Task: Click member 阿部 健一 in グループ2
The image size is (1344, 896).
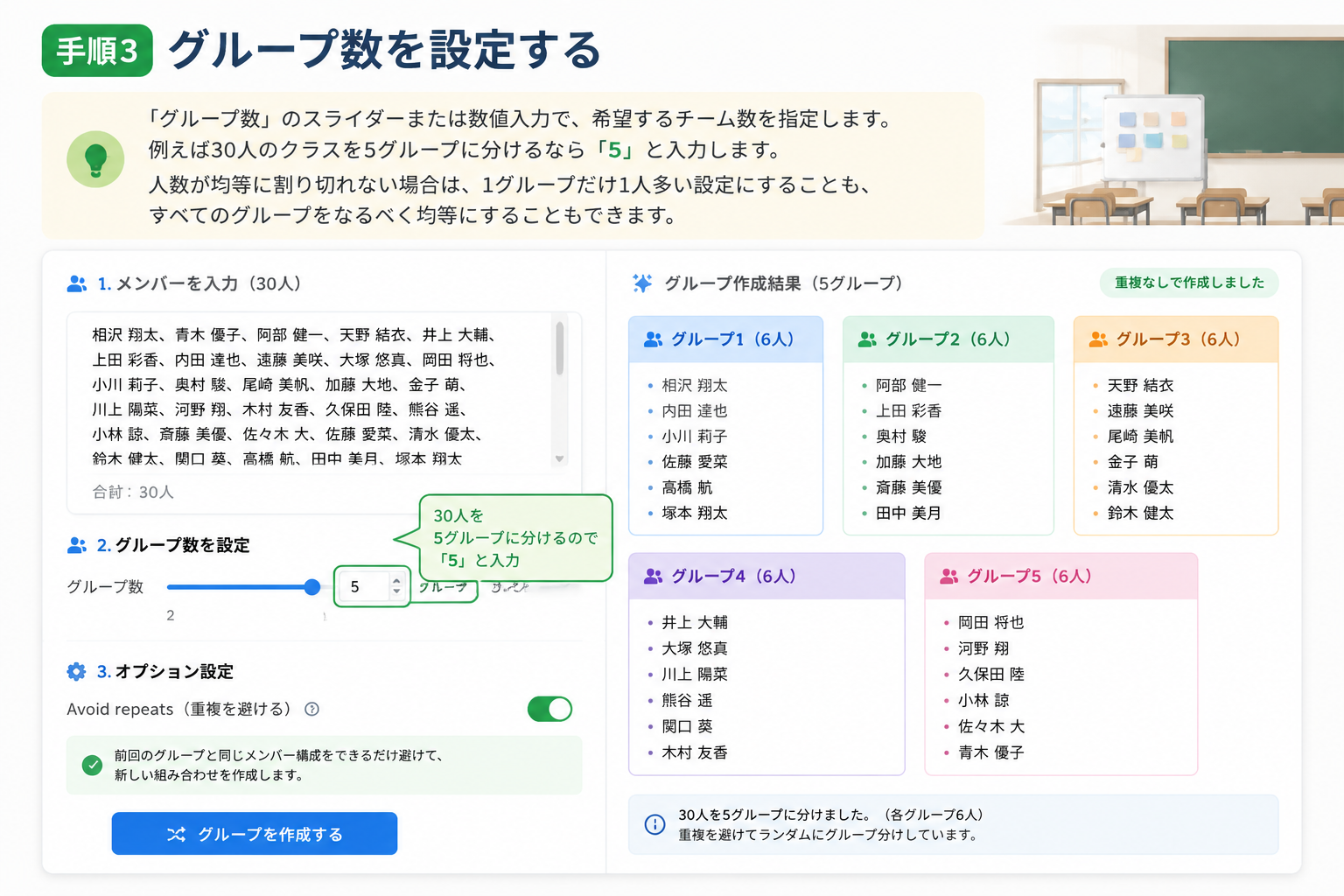Action: tap(909, 386)
